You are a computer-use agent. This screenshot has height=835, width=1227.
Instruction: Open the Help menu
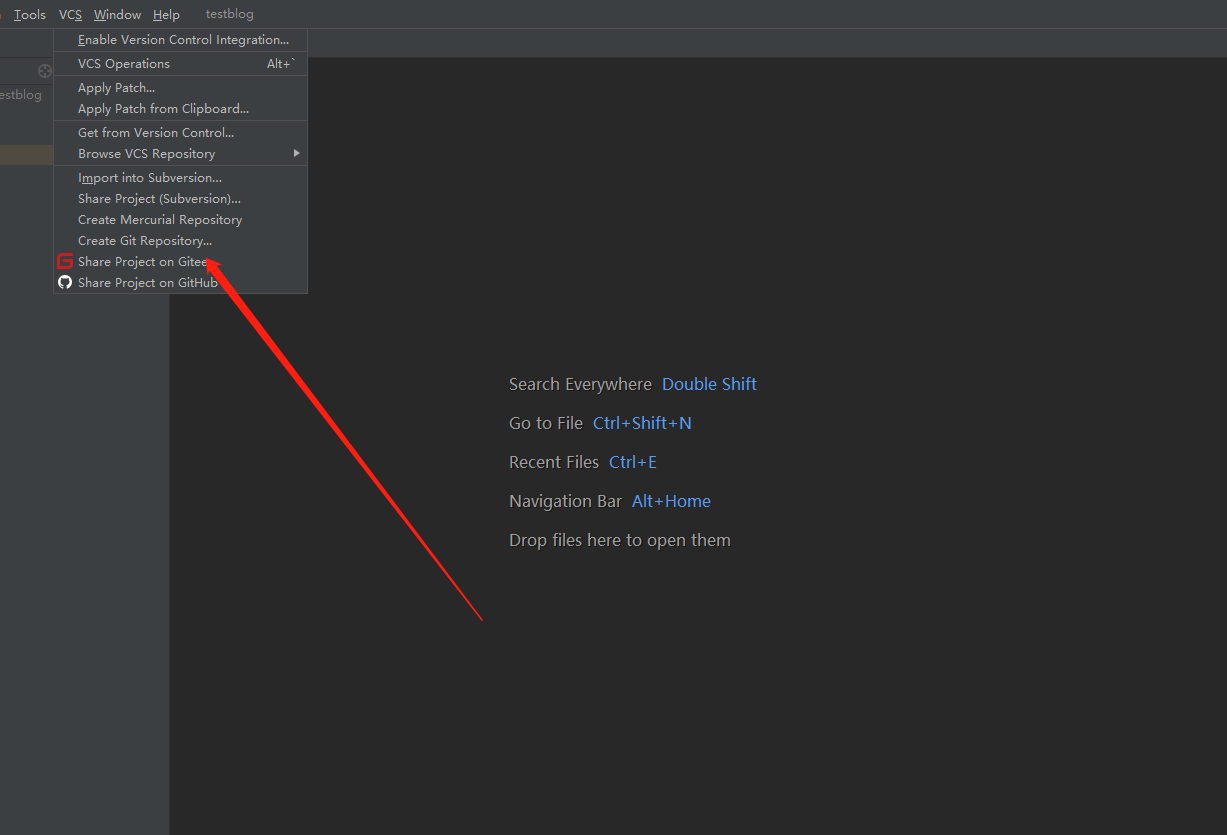pos(166,14)
